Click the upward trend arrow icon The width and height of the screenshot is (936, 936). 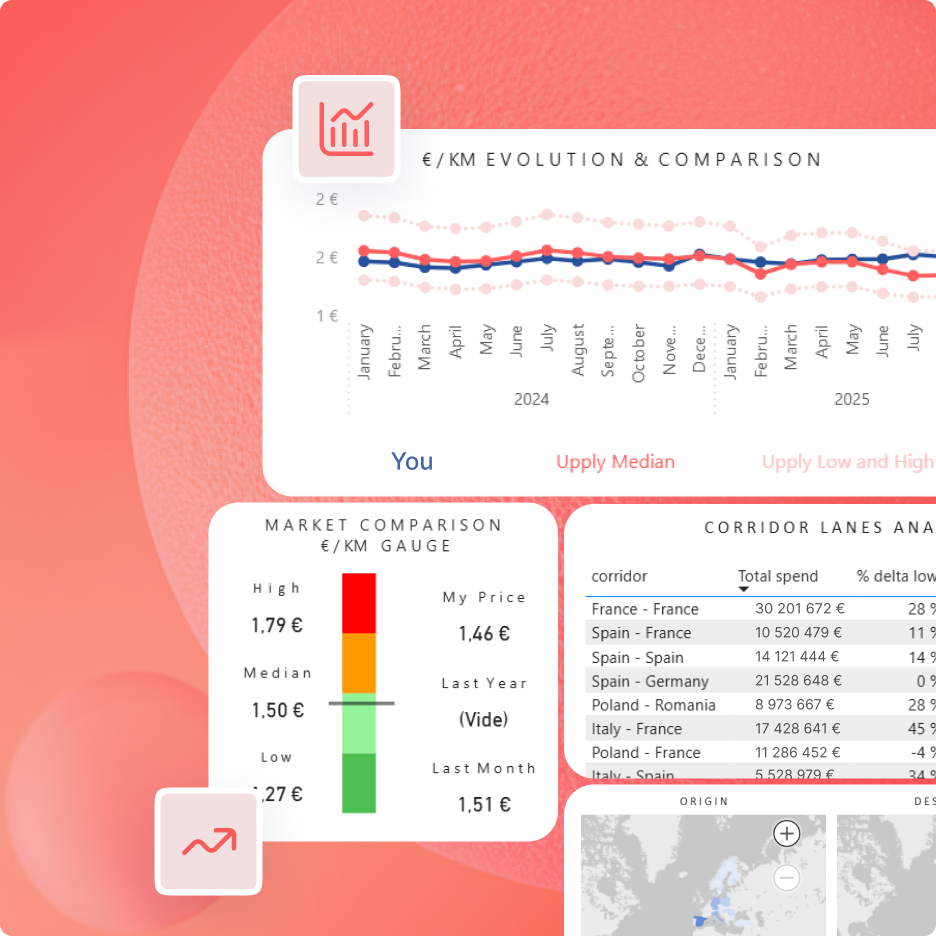[x=208, y=841]
